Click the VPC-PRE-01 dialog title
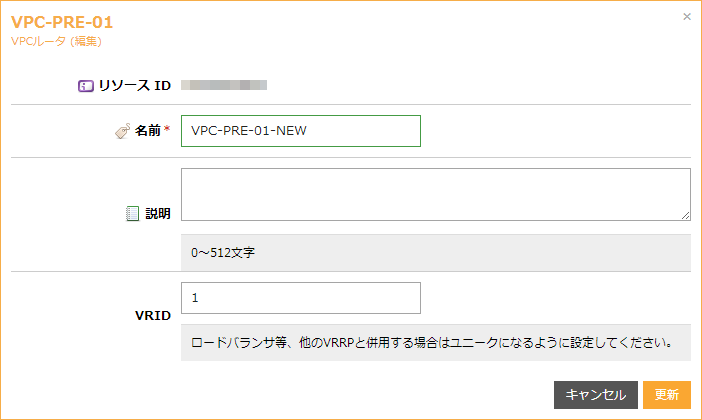Image resolution: width=702 pixels, height=420 pixels. point(62,22)
